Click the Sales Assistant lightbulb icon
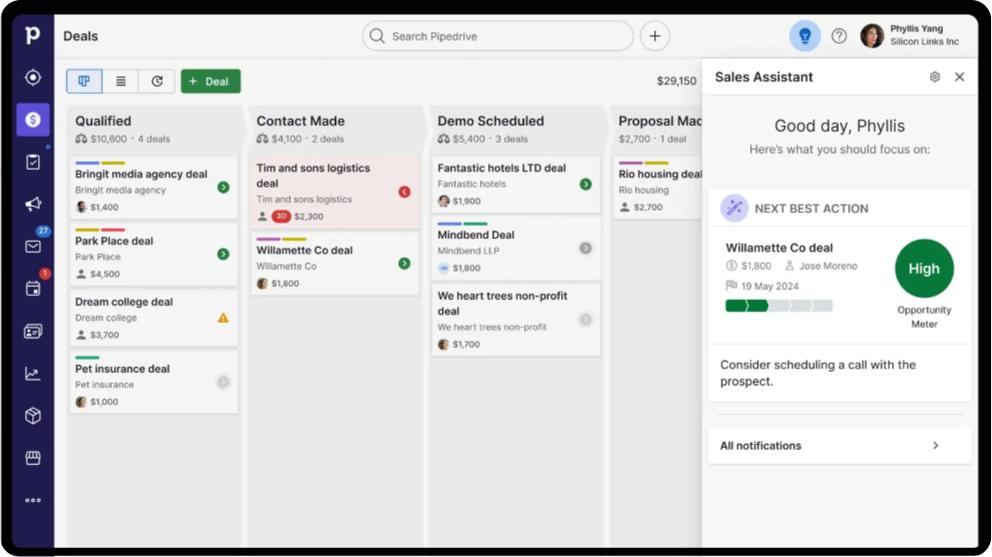This screenshot has height=557, width=992. pyautogui.click(x=804, y=36)
